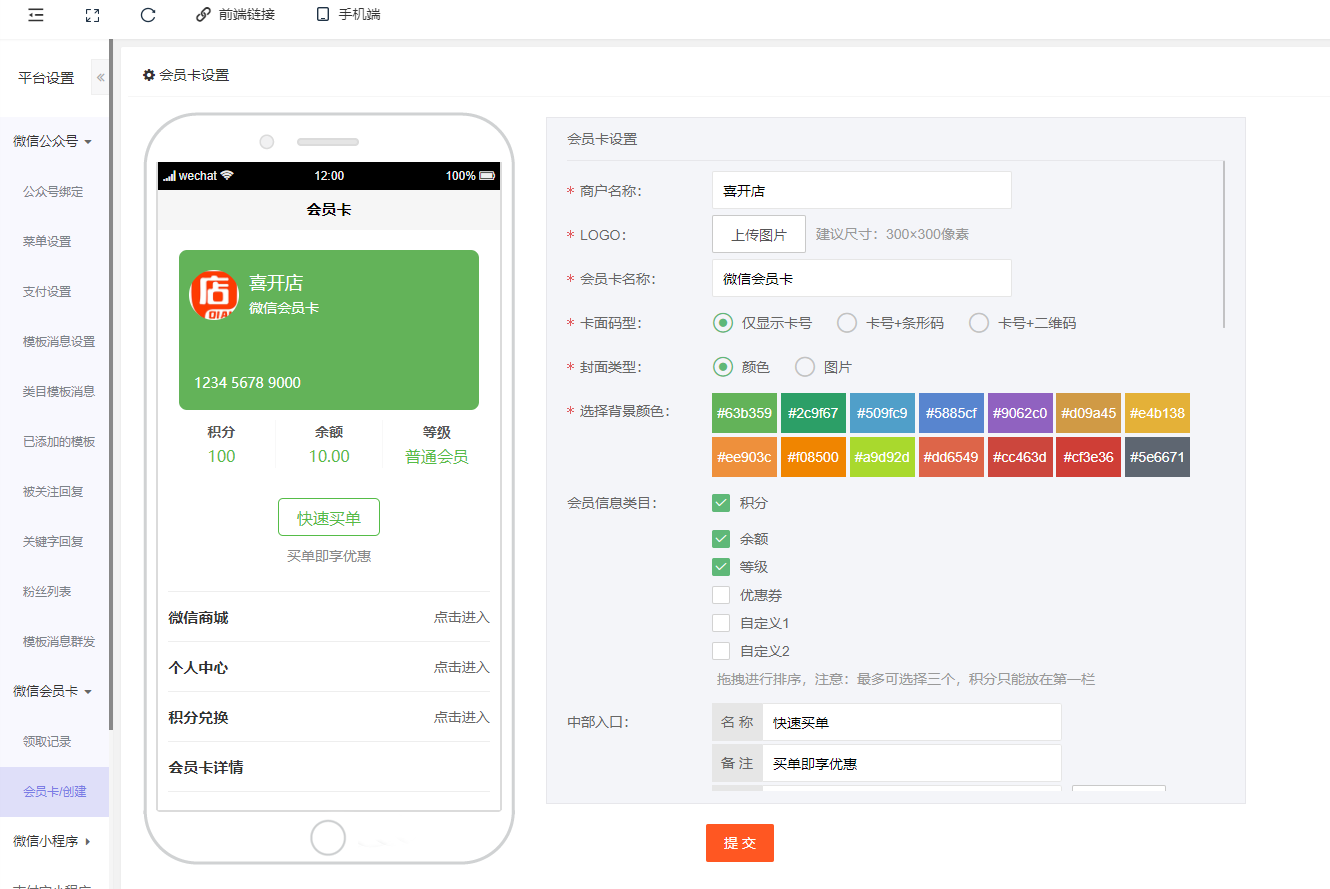Open 领取记录 menu item
This screenshot has width=1330, height=889.
tap(47, 741)
